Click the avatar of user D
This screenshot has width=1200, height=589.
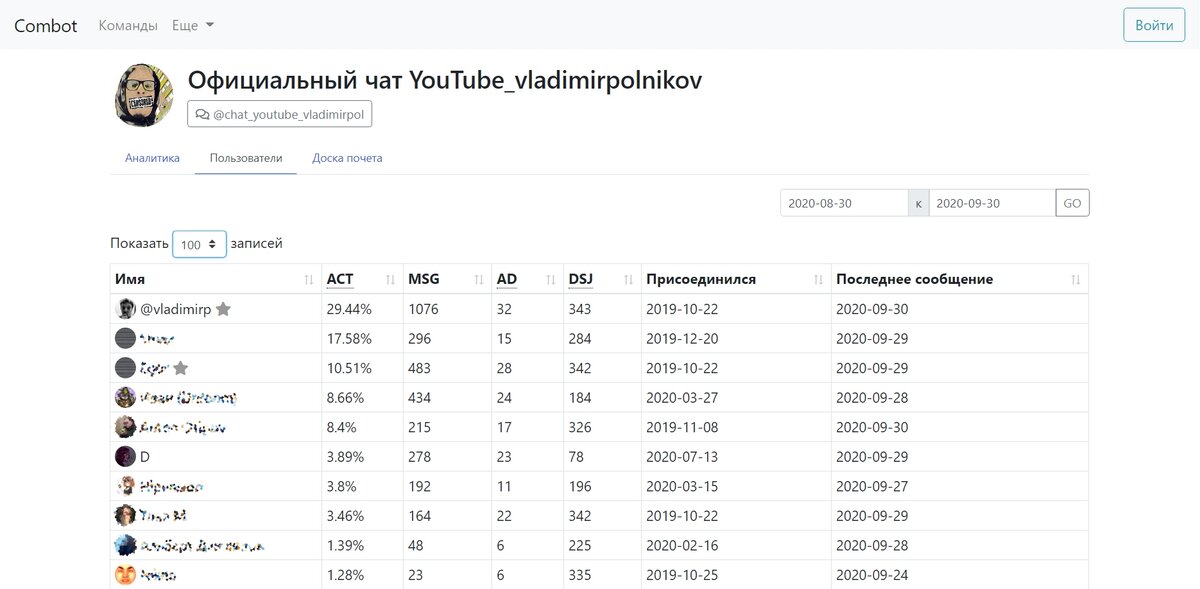click(x=125, y=457)
